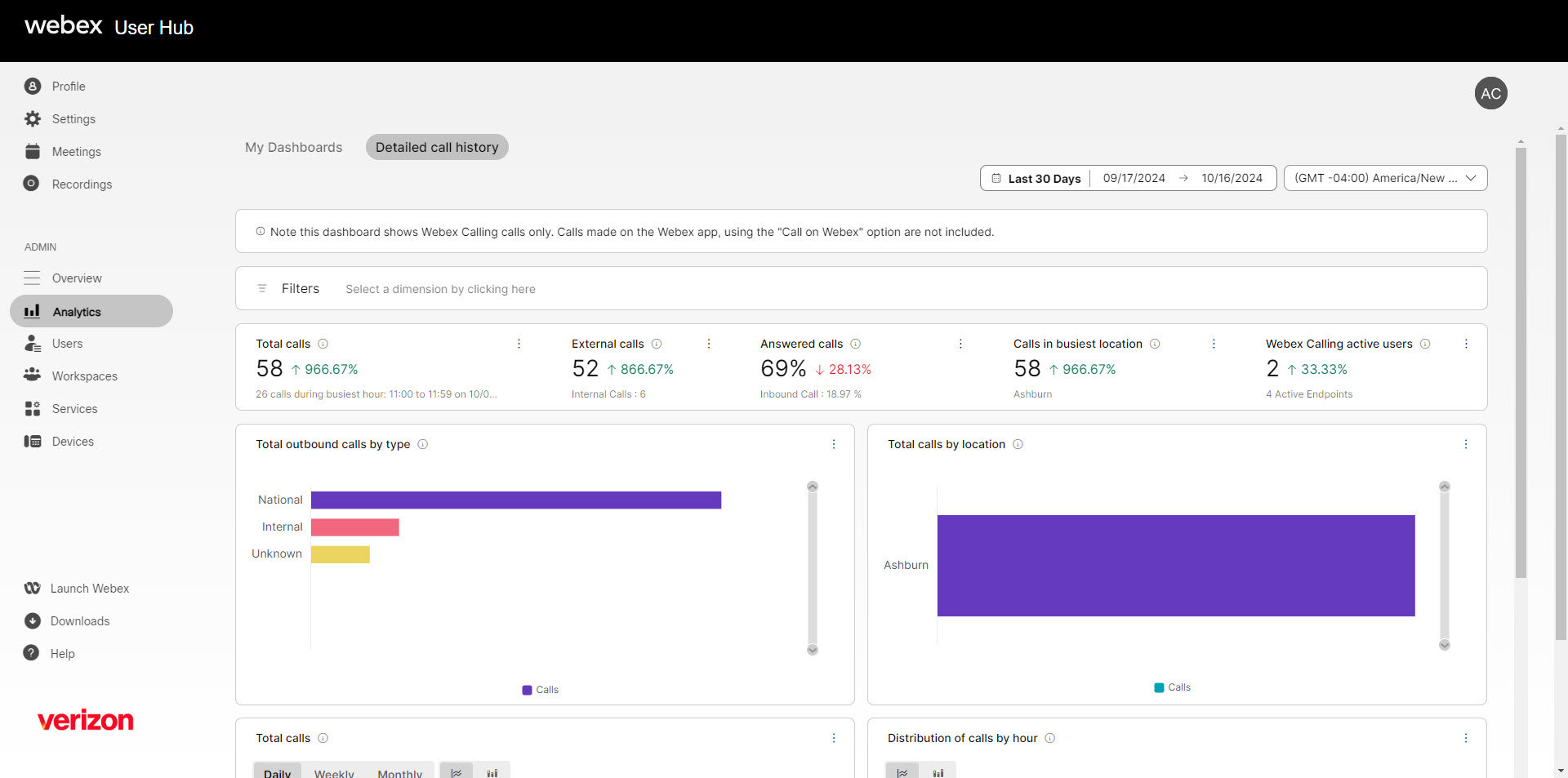Screen dimensions: 1568x778
Task: Click the Help question mark icon
Action: point(31,652)
